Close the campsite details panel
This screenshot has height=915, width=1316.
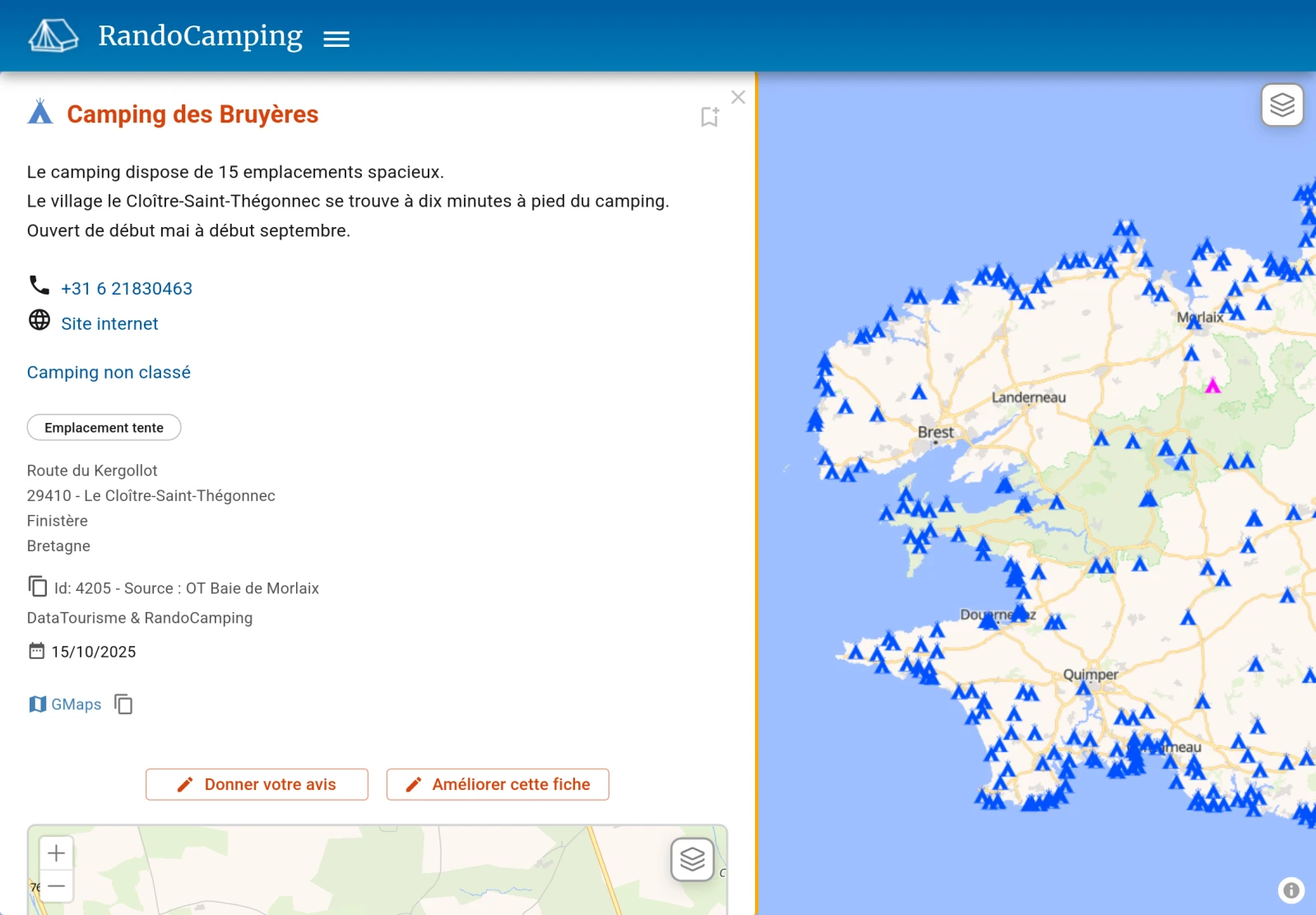pos(738,97)
